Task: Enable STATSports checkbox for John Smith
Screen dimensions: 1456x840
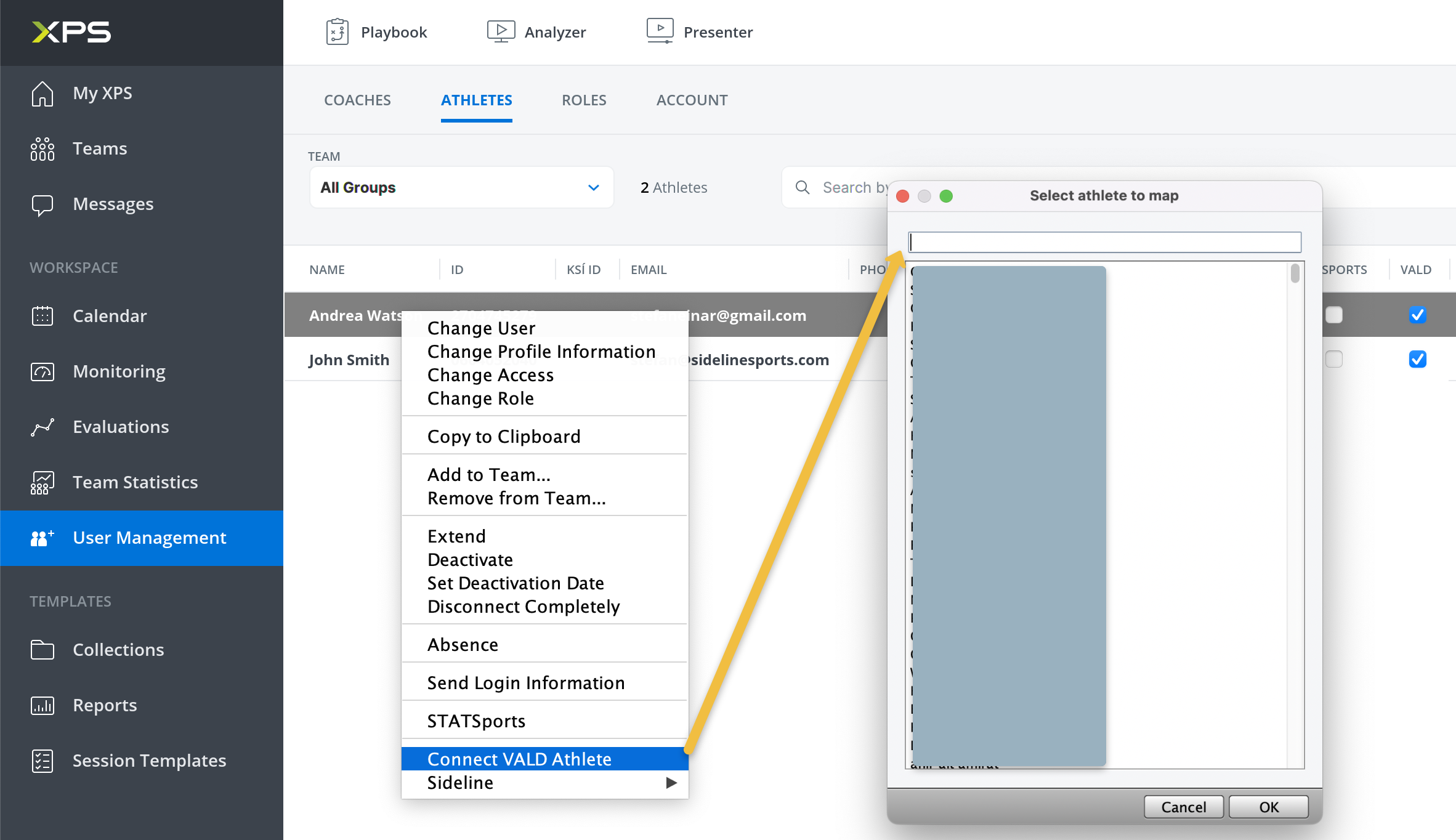Action: point(1333,359)
